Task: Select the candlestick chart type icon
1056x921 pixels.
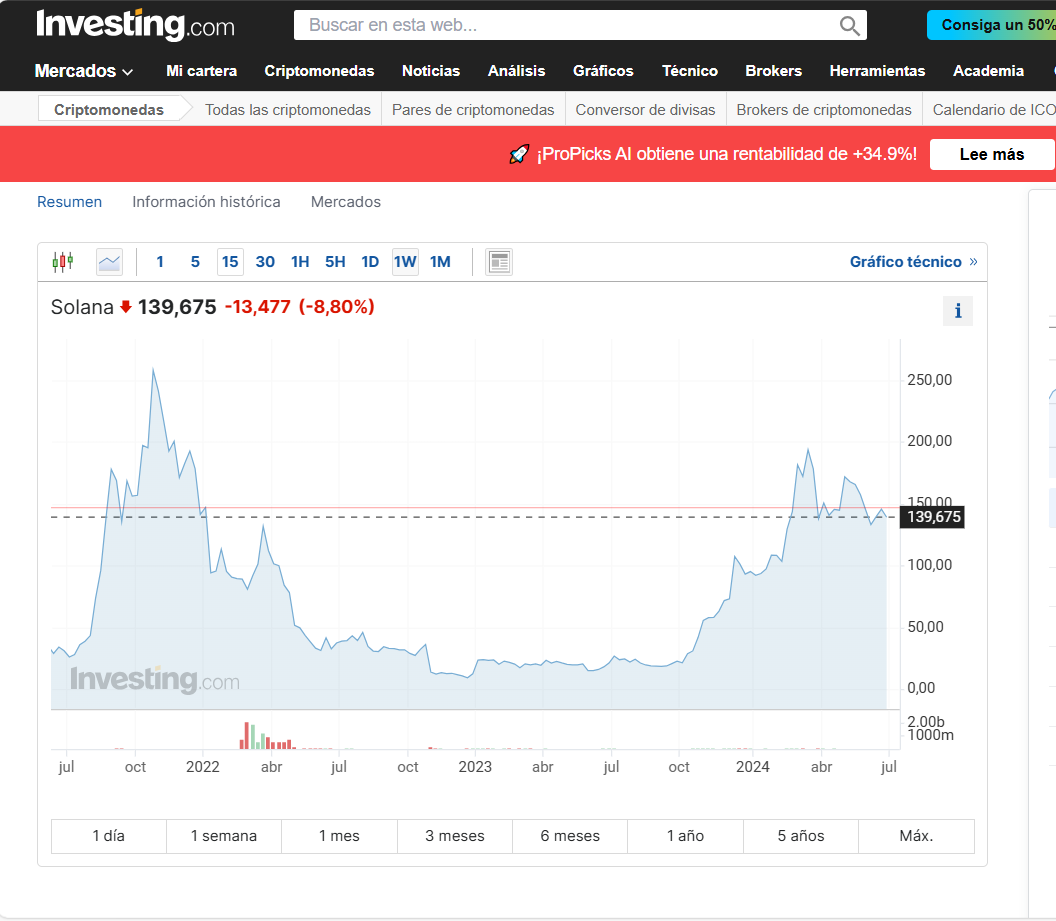Action: [x=63, y=262]
